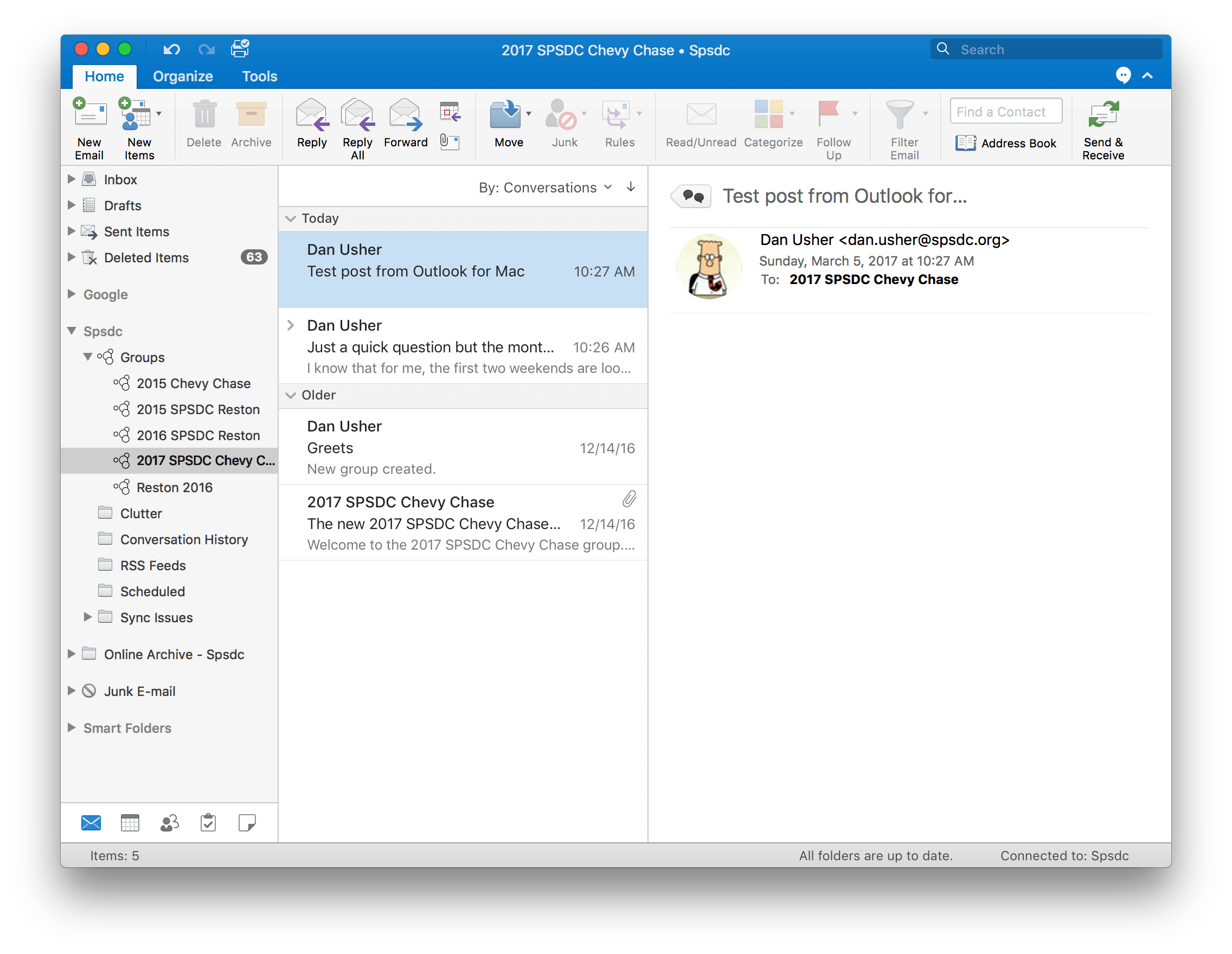Collapse the Today conversation group

pyautogui.click(x=290, y=219)
